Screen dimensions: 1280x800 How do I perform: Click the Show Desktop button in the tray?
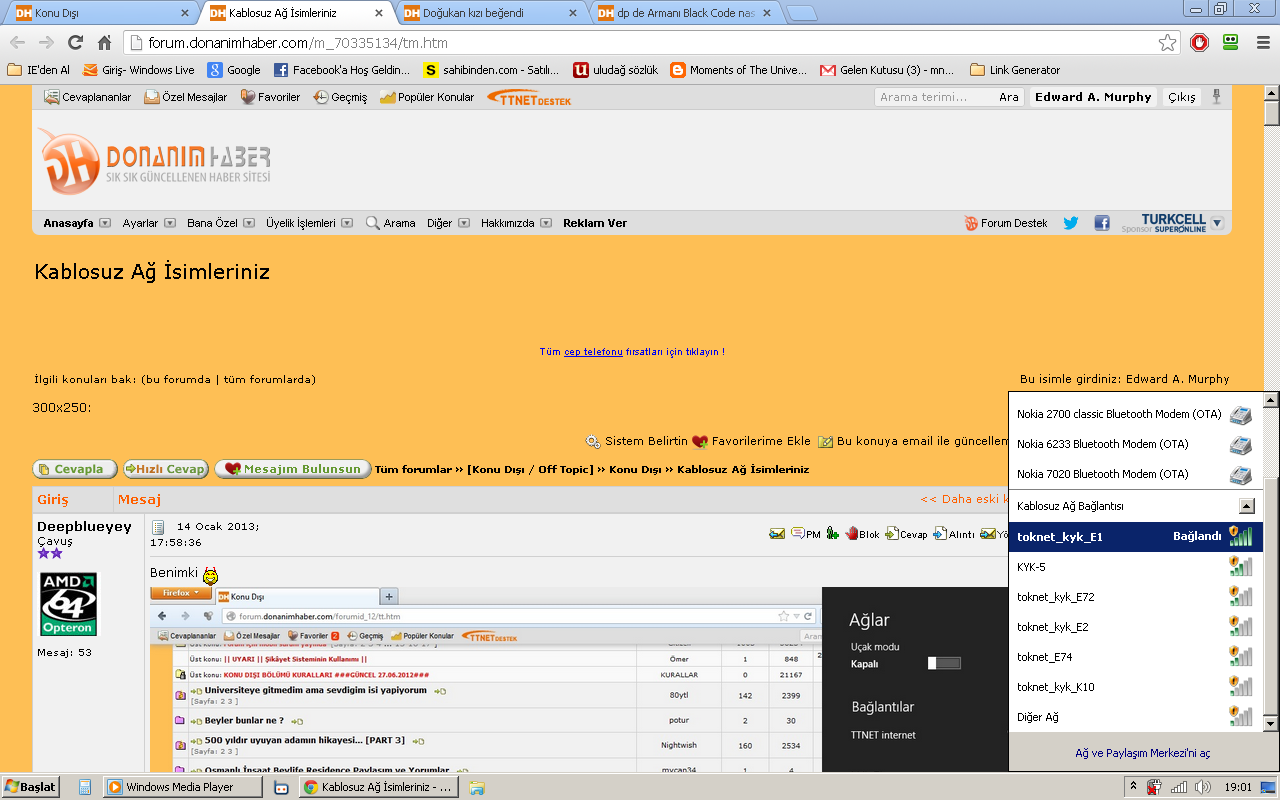point(1270,787)
